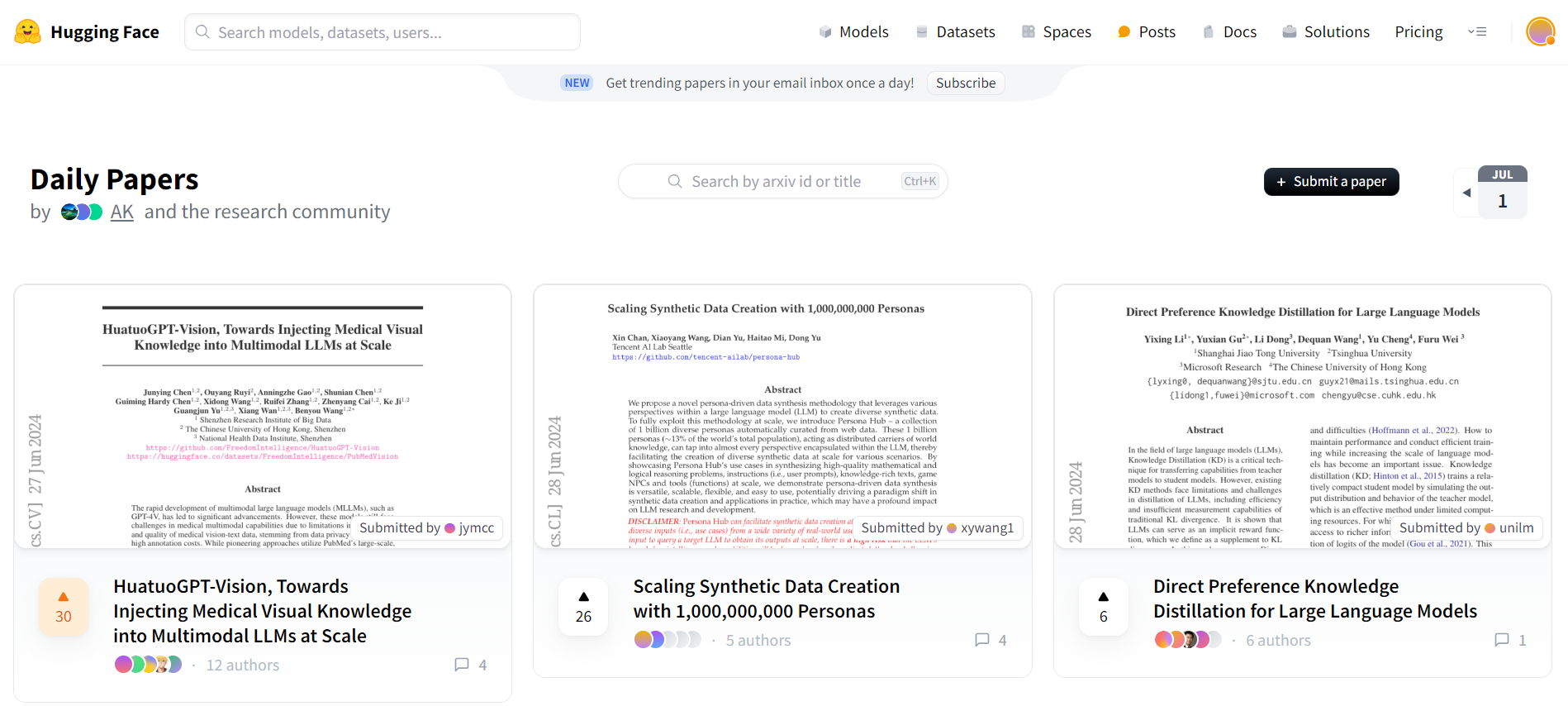Show the 6 authors of Distillation paper

[x=1278, y=640]
